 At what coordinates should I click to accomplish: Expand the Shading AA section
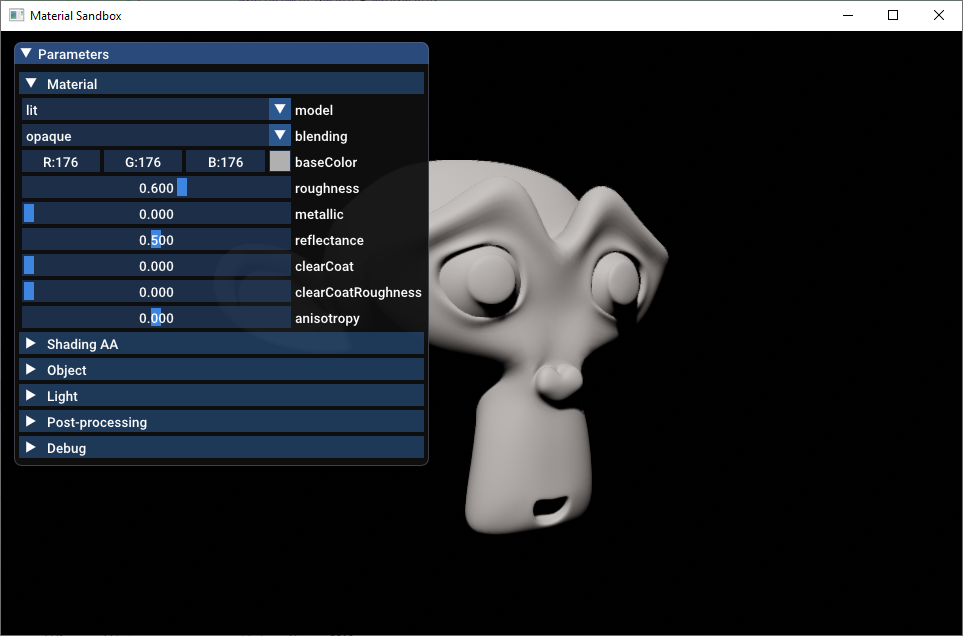221,344
